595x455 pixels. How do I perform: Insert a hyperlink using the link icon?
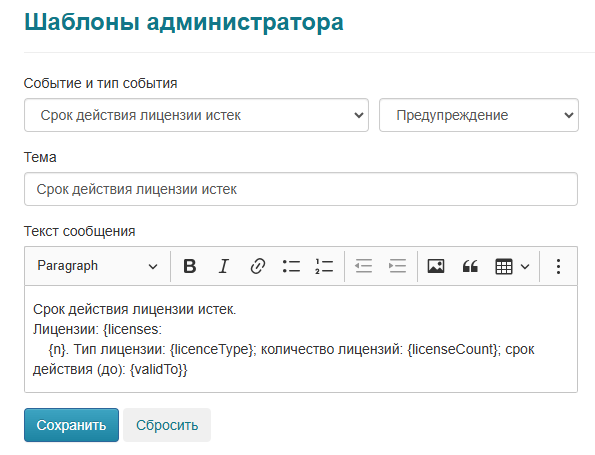point(258,266)
